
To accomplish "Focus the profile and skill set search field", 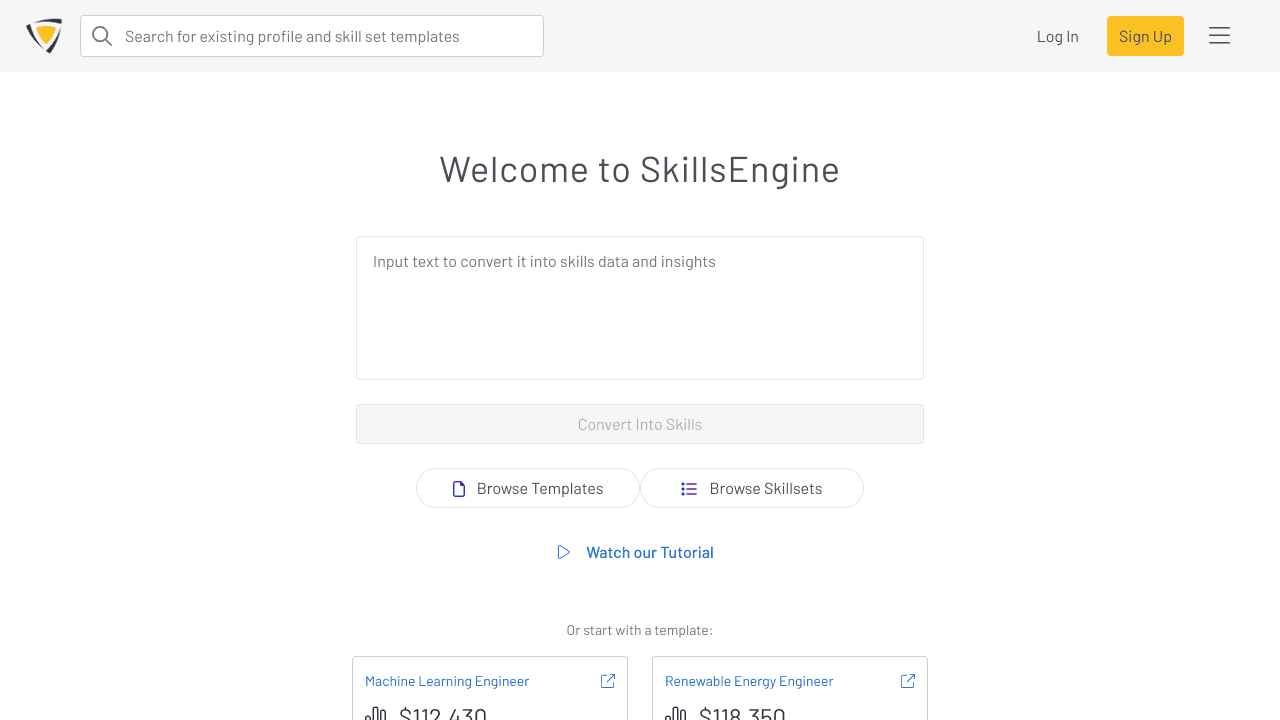I will point(312,36).
